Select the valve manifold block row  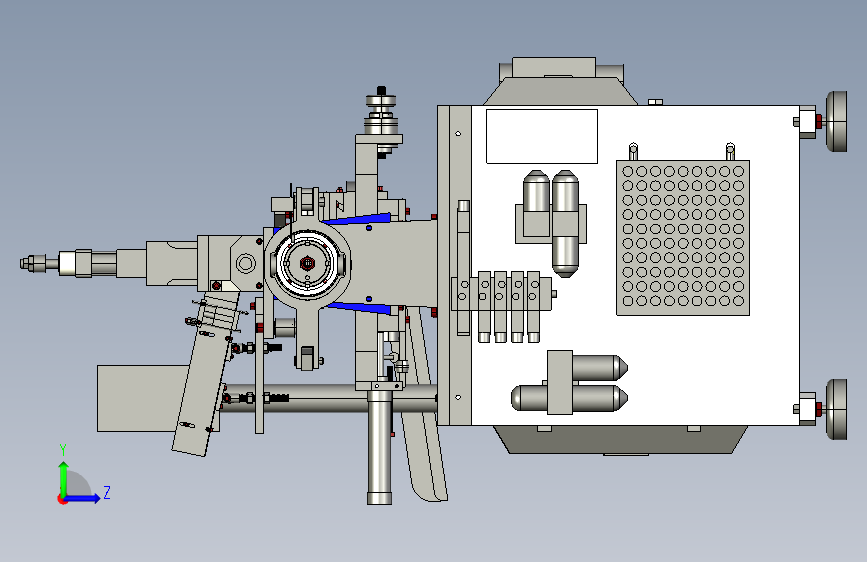coord(502,306)
